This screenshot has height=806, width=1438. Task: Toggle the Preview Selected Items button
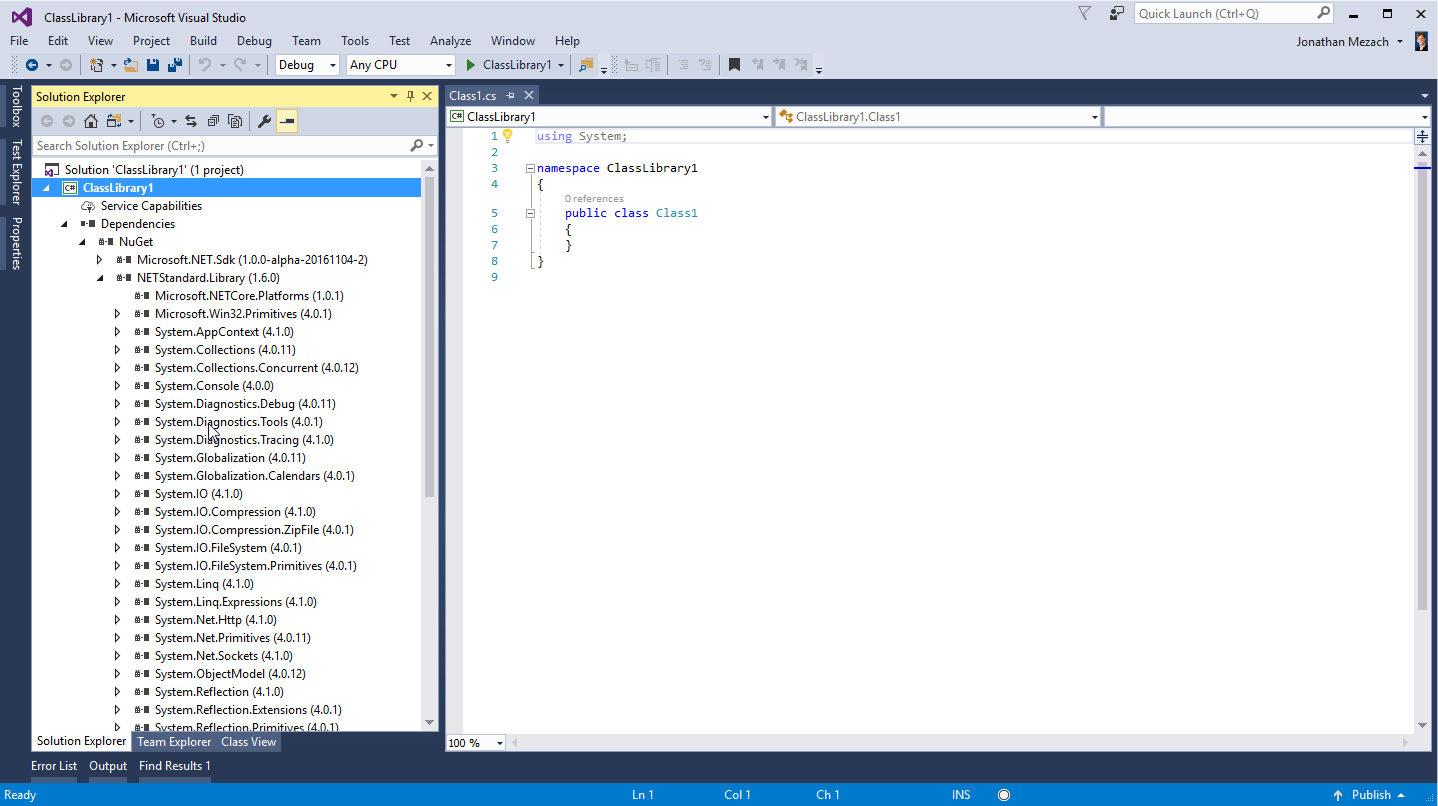click(x=287, y=121)
